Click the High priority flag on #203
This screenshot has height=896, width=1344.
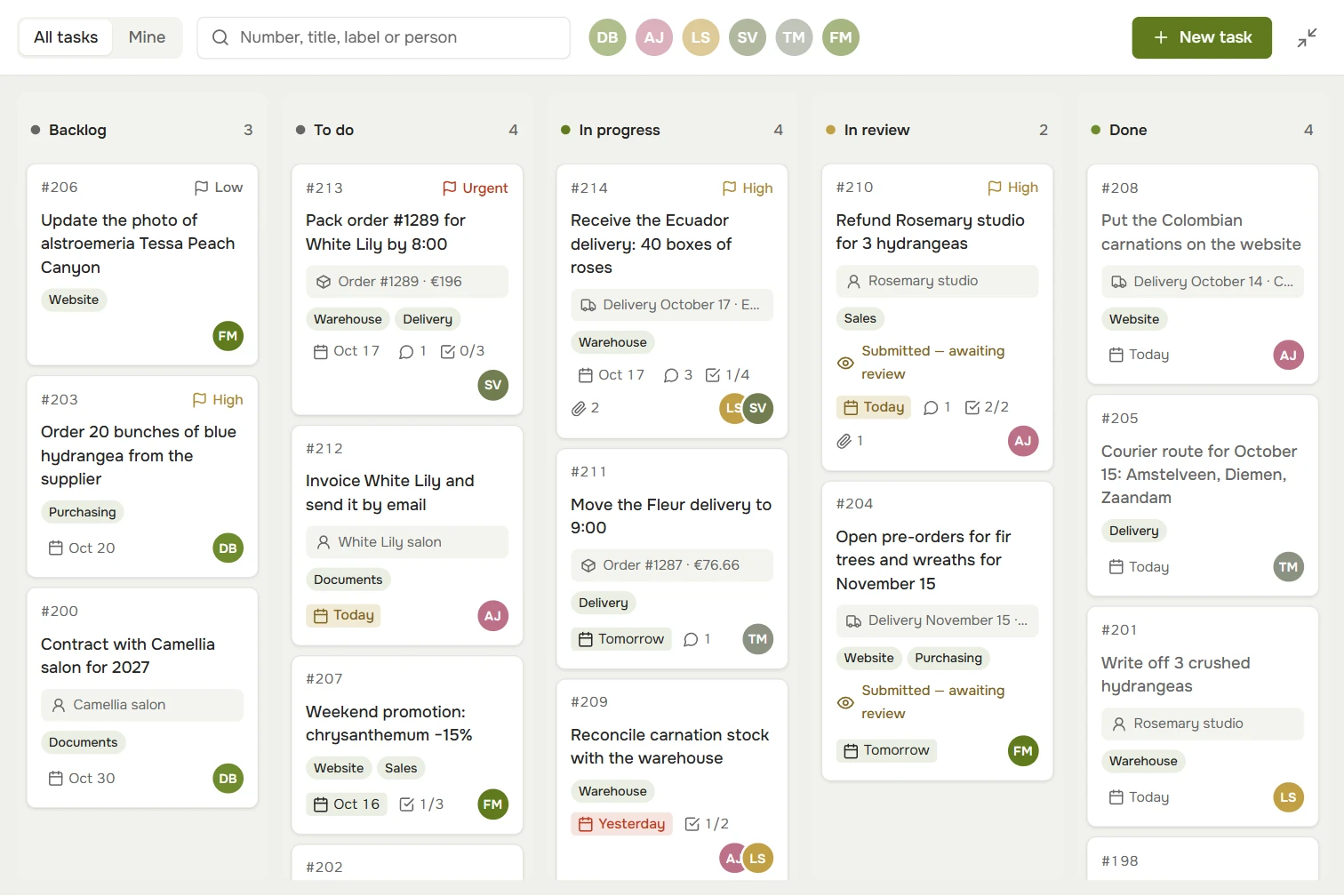tap(218, 400)
